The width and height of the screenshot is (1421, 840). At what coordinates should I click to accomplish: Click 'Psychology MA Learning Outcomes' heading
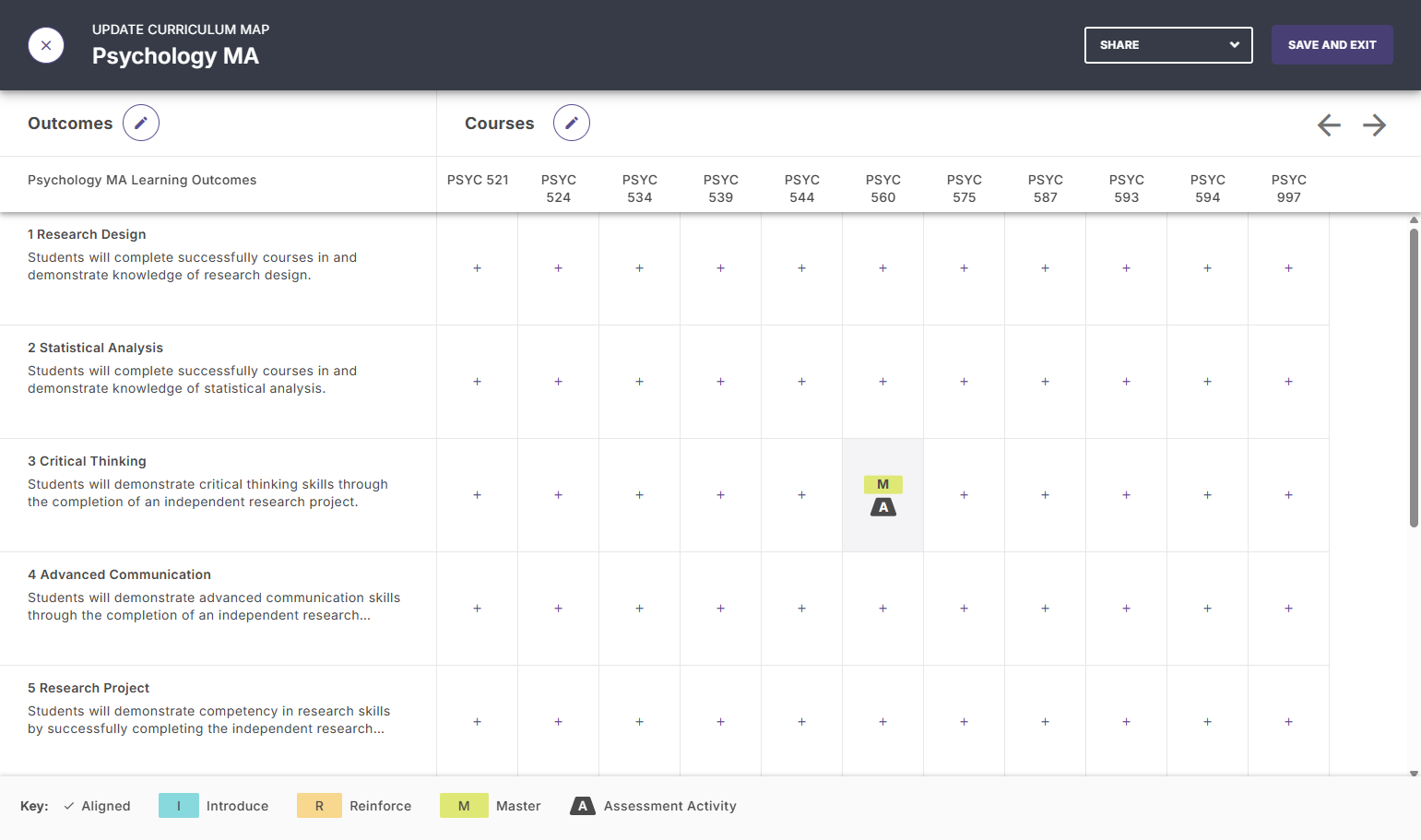coord(142,180)
